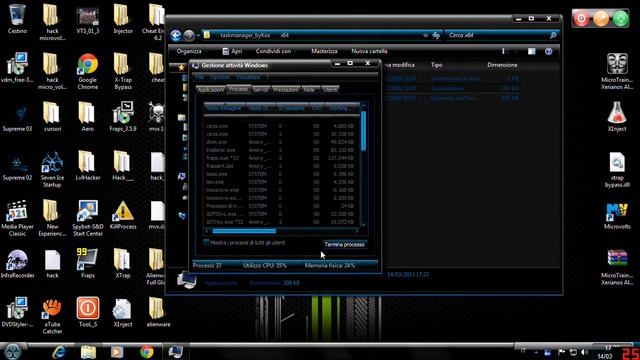Click the Start orb on the taskbar
The image size is (640, 360).
coord(13,351)
